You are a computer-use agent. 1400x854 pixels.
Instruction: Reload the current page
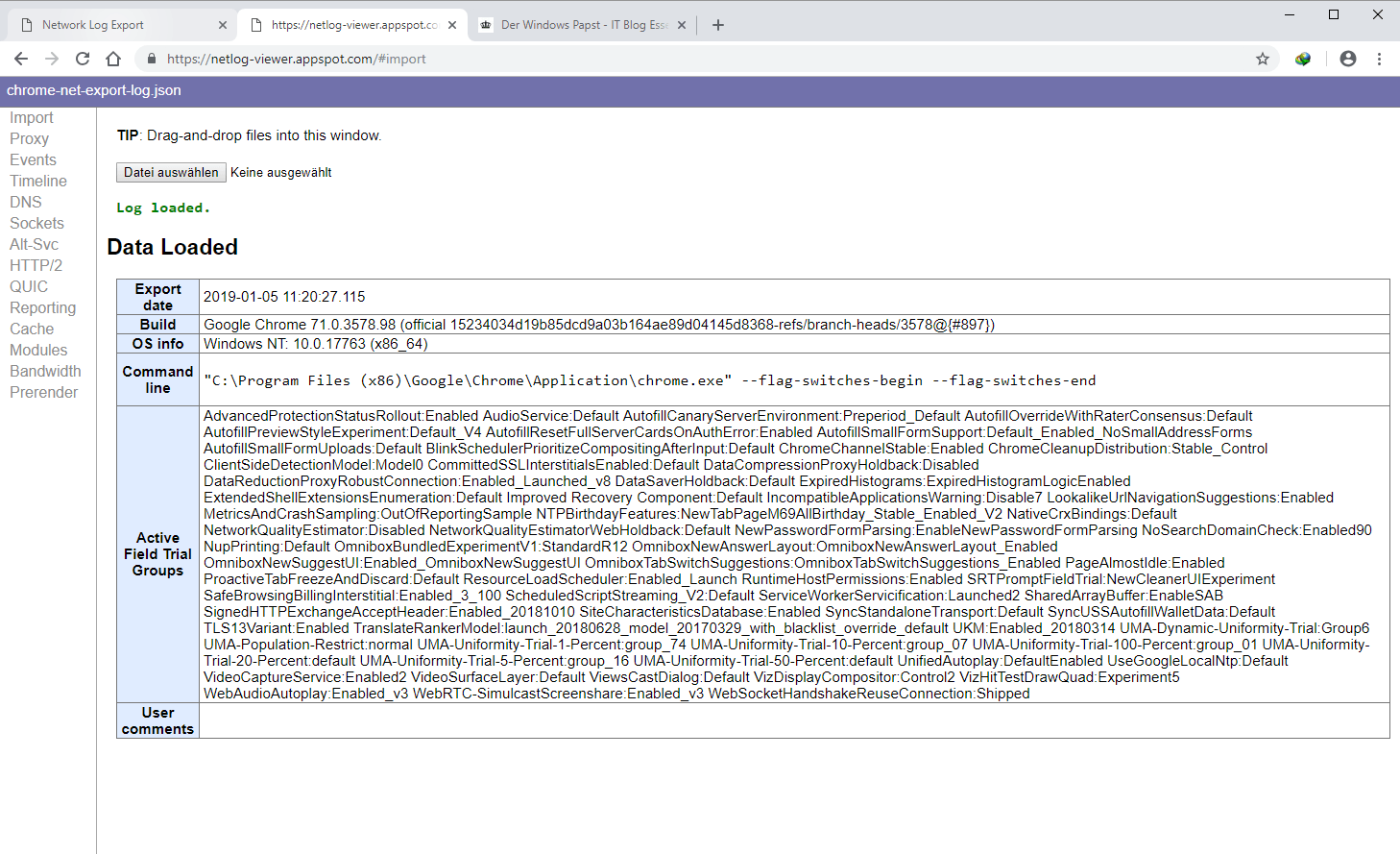point(83,59)
